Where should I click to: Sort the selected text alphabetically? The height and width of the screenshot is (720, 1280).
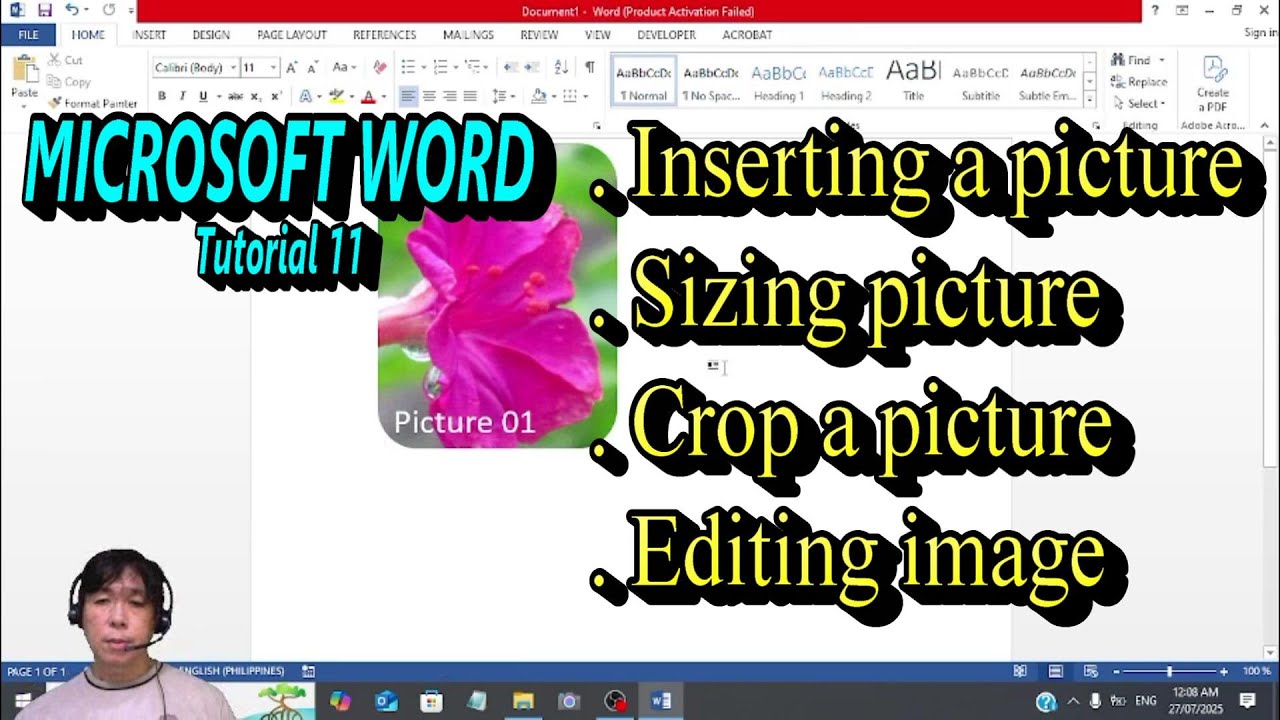[x=561, y=67]
